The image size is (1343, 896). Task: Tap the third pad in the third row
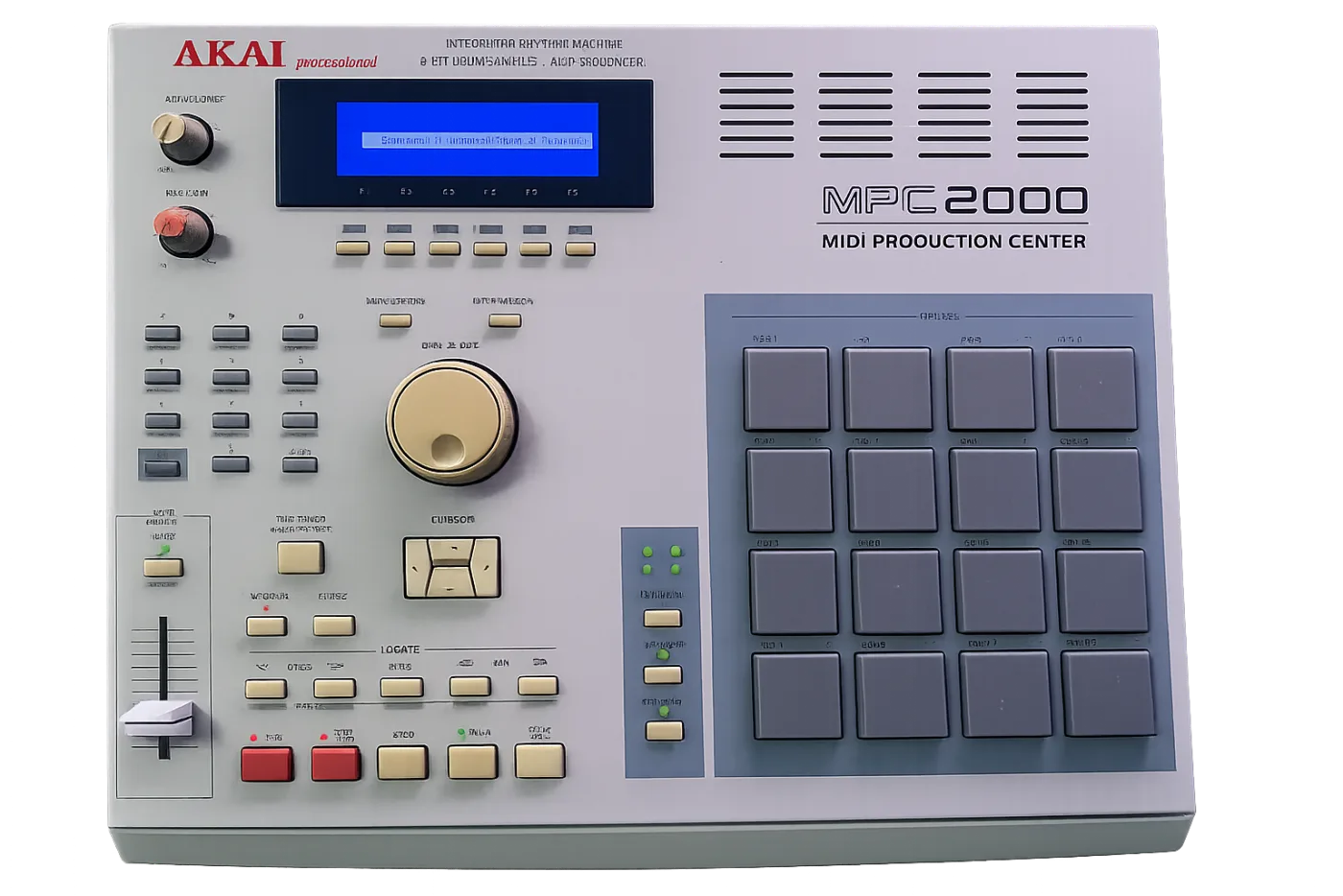point(1000,591)
